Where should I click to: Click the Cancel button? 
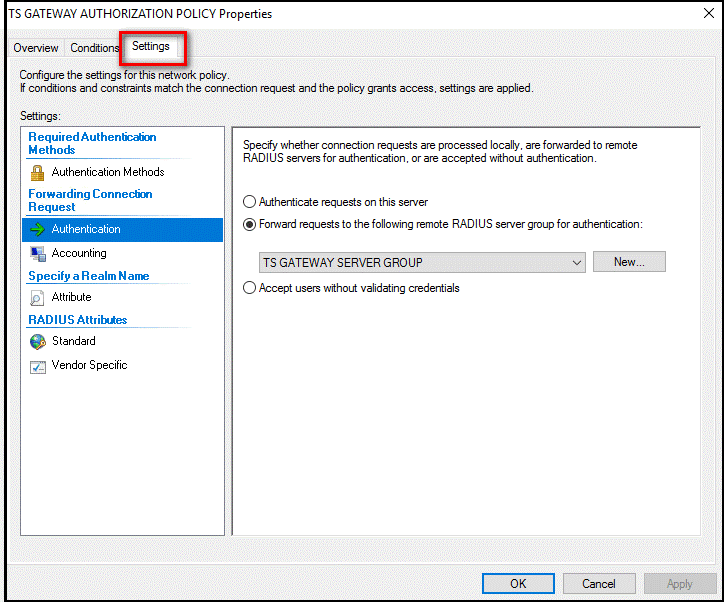click(599, 584)
